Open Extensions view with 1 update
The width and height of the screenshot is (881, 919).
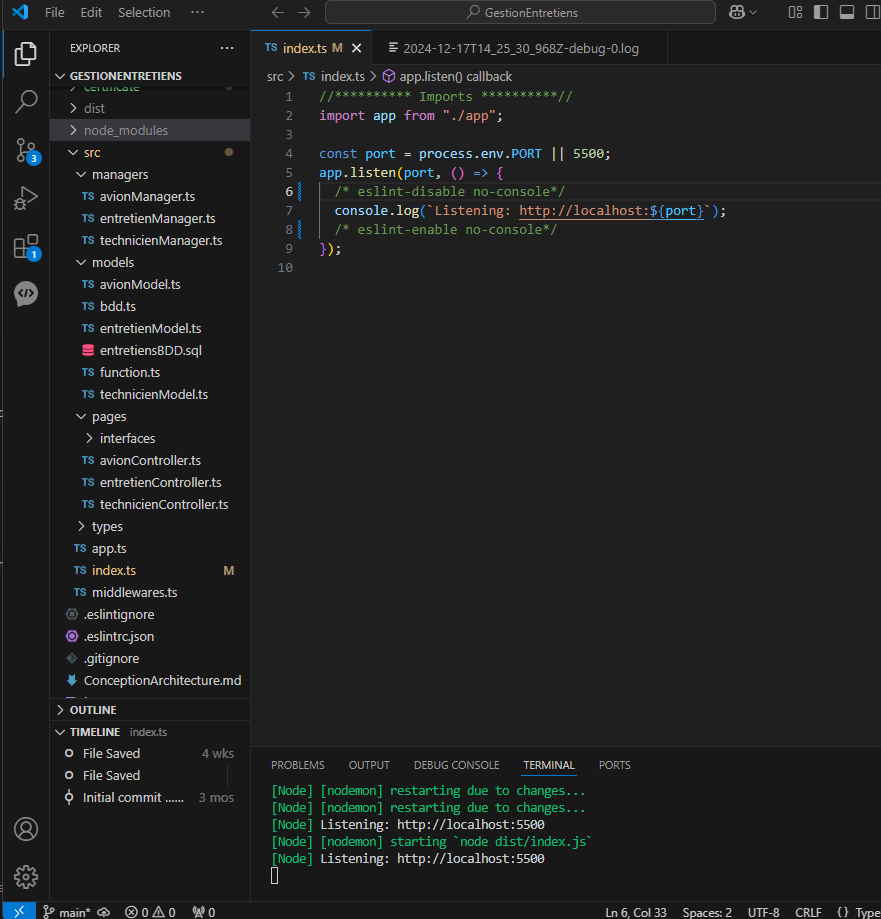26,247
